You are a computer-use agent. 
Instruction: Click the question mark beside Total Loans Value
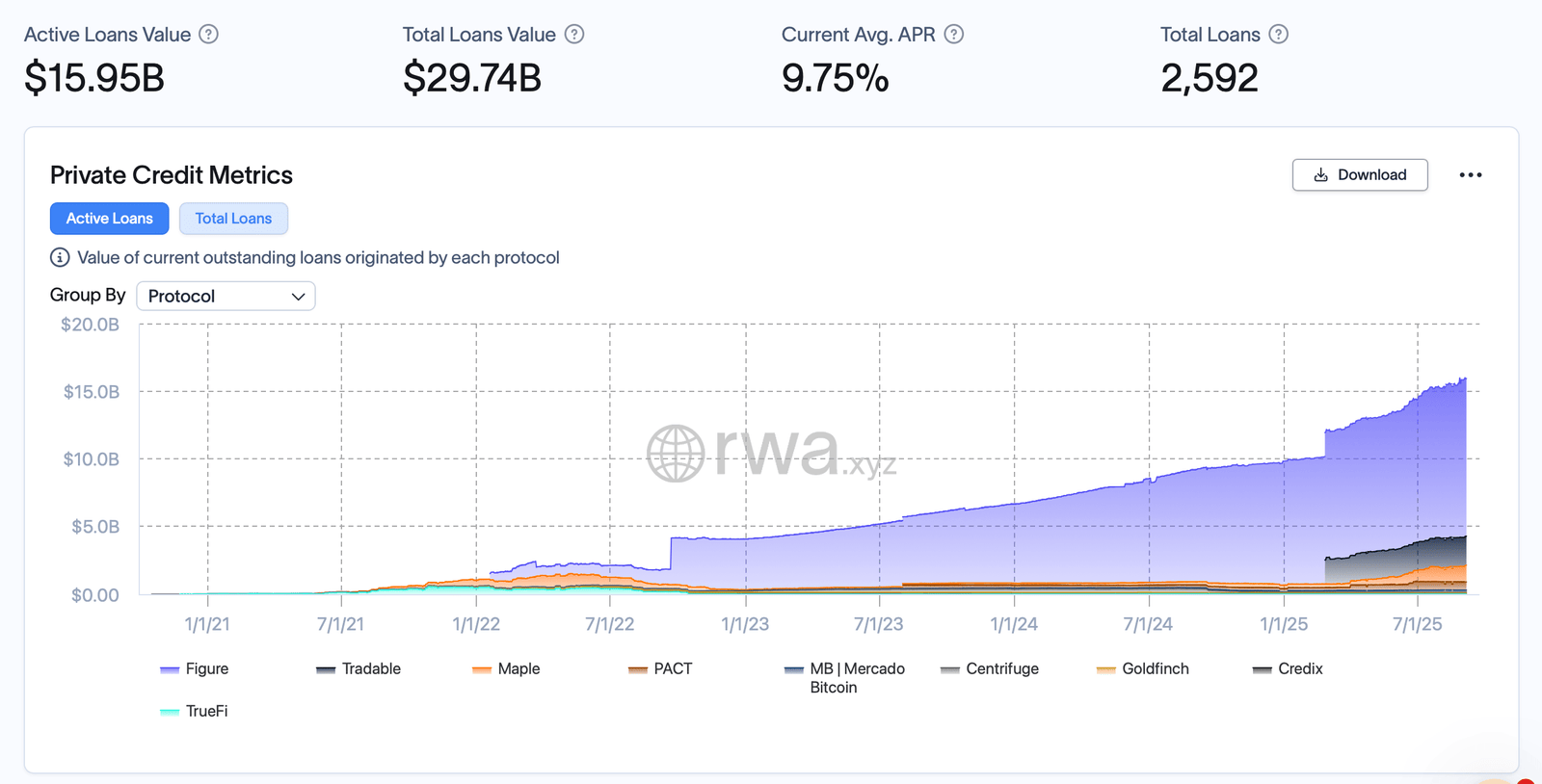(x=573, y=34)
